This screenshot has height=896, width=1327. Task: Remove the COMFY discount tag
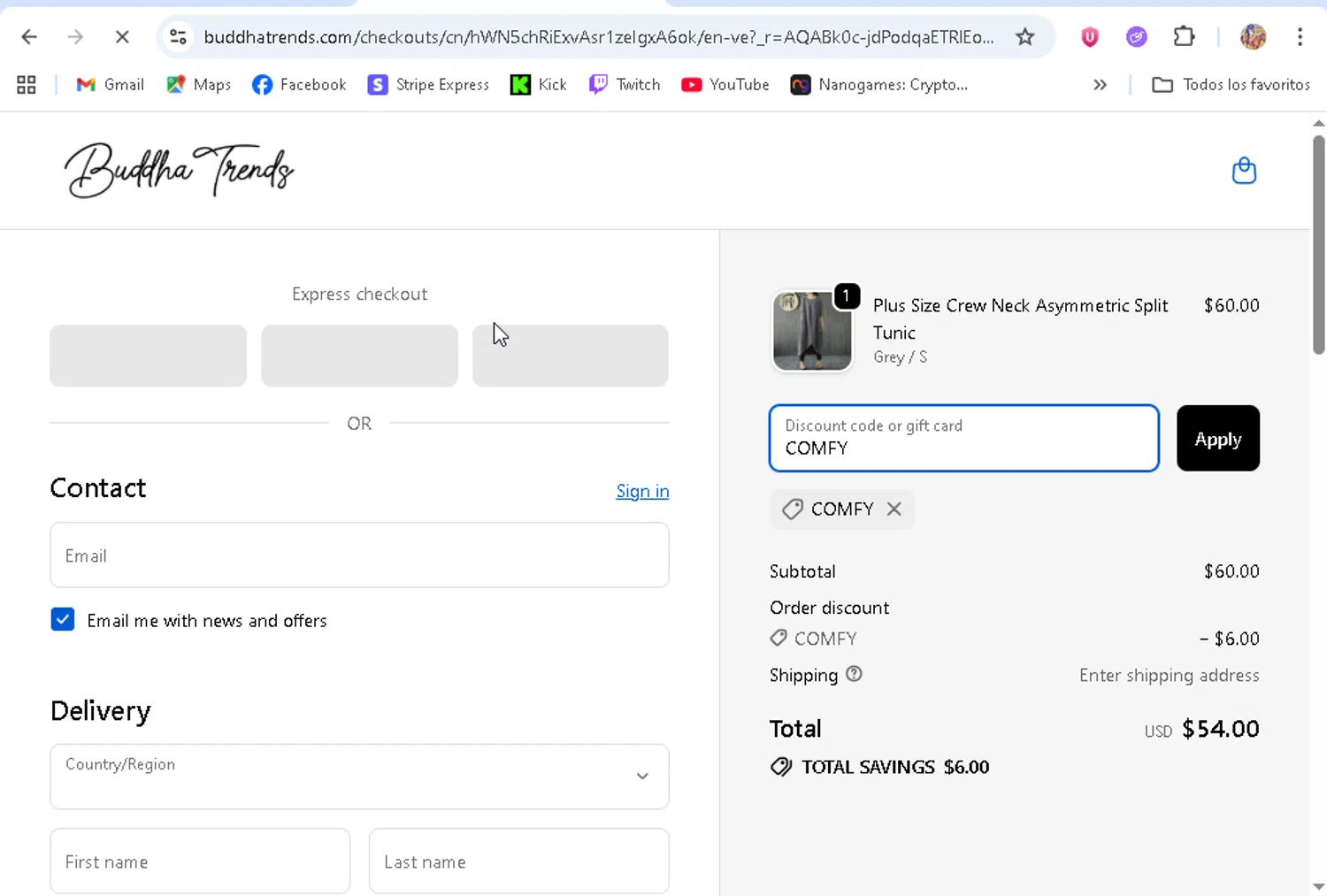click(894, 509)
